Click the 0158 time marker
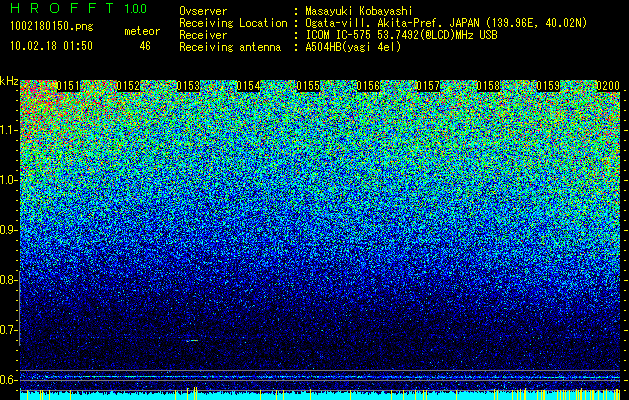The image size is (629, 400). pos(488,86)
